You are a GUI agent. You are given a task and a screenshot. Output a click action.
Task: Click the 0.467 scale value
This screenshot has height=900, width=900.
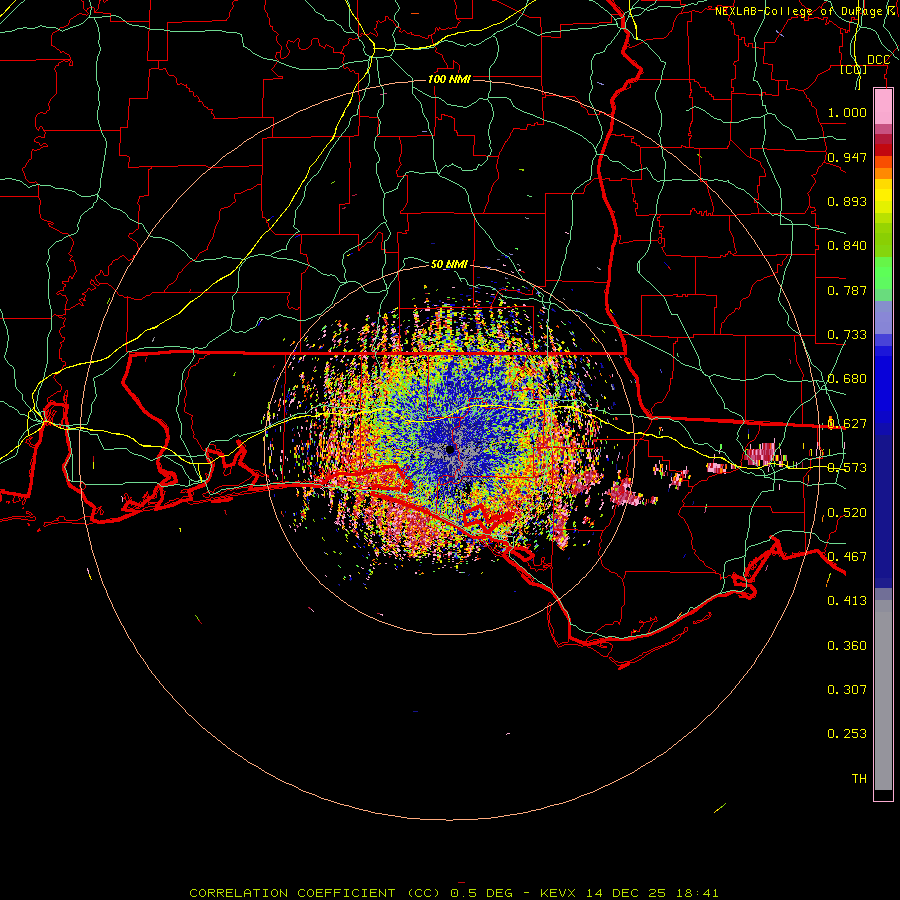coord(847,557)
